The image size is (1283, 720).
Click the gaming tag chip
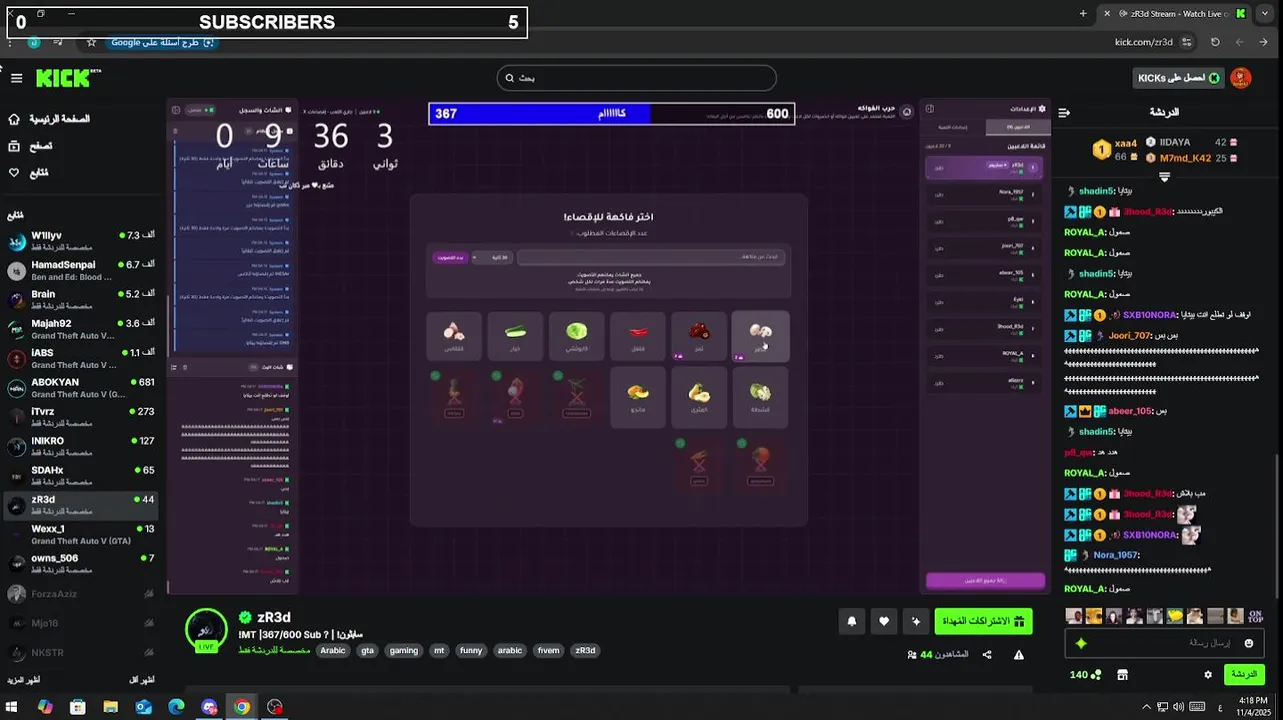pos(404,650)
